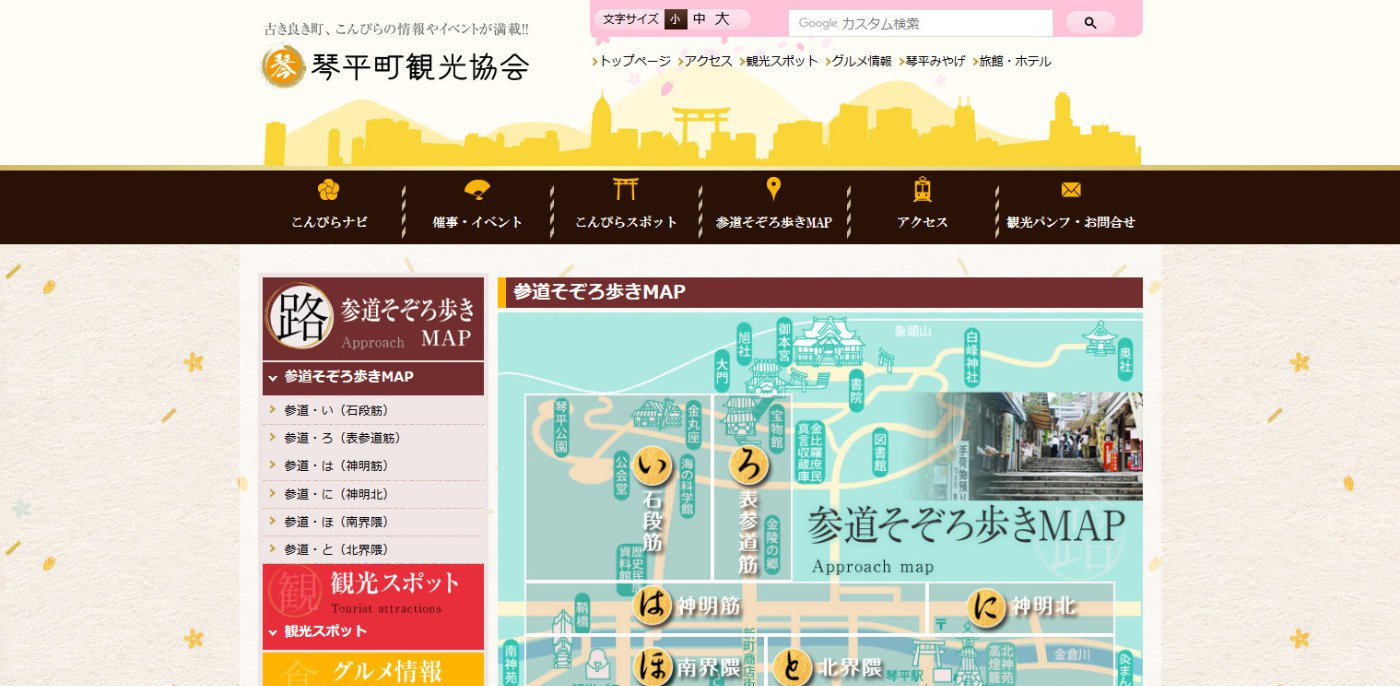Go to 旅館・ホテル in top menu

(x=1014, y=61)
